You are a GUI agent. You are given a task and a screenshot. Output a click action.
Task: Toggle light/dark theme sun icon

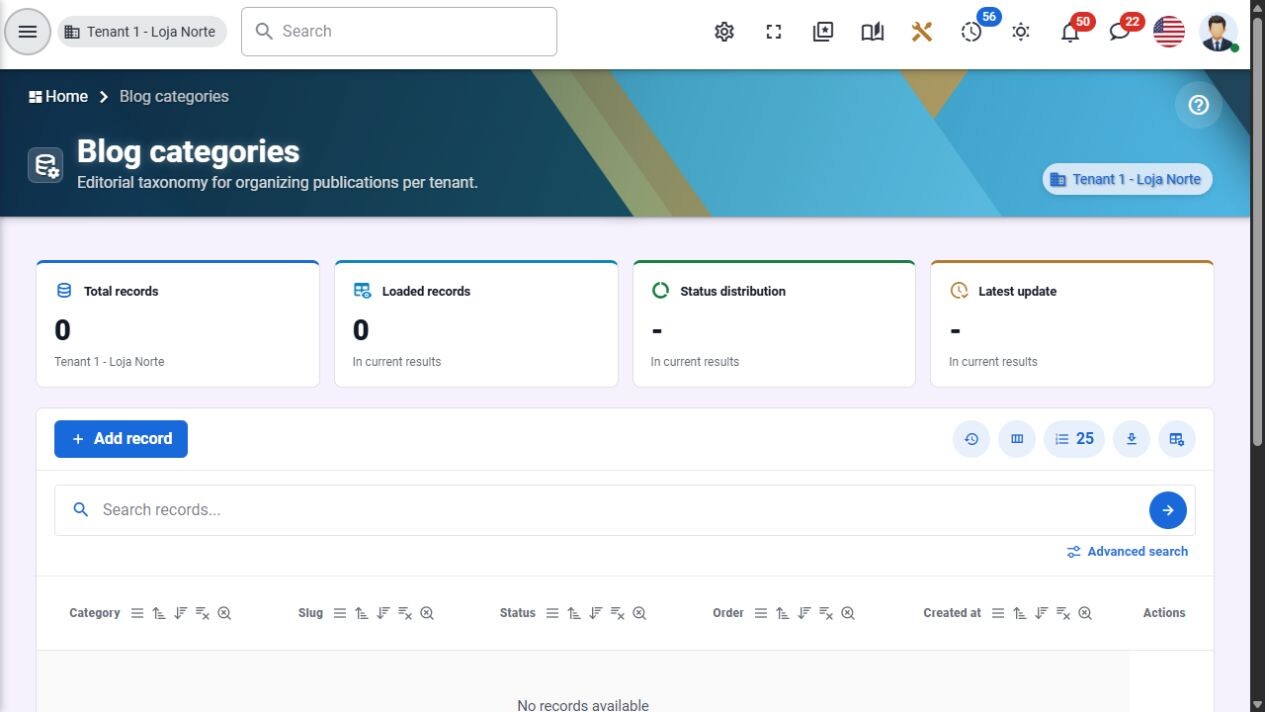1021,32
